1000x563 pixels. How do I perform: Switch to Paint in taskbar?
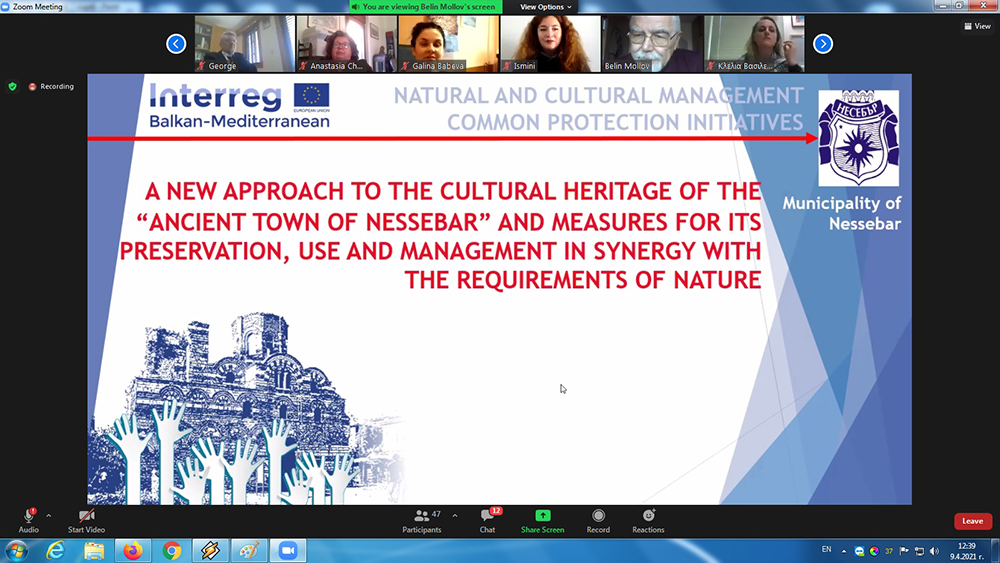click(x=249, y=550)
